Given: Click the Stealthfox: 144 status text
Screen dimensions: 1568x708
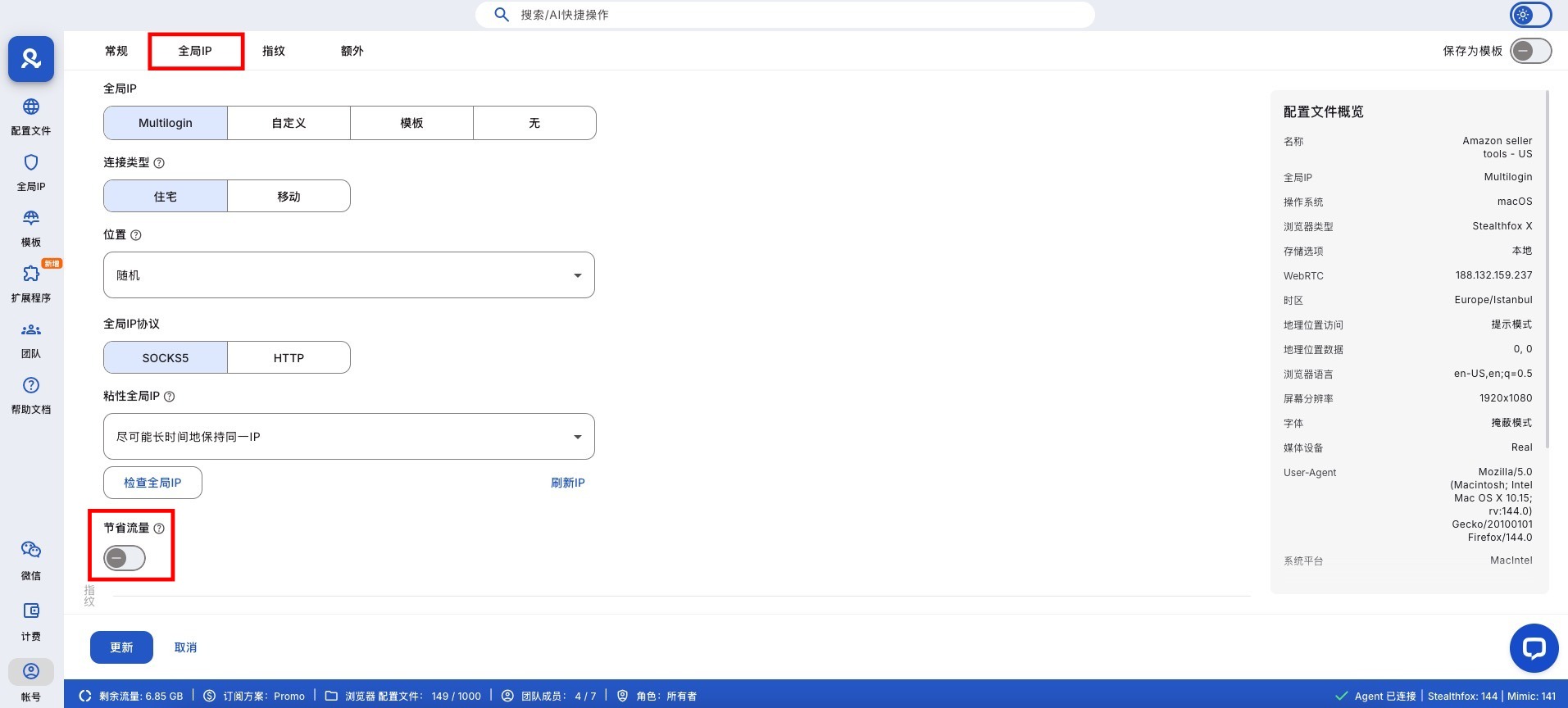Looking at the screenshot, I should pyautogui.click(x=1462, y=697).
